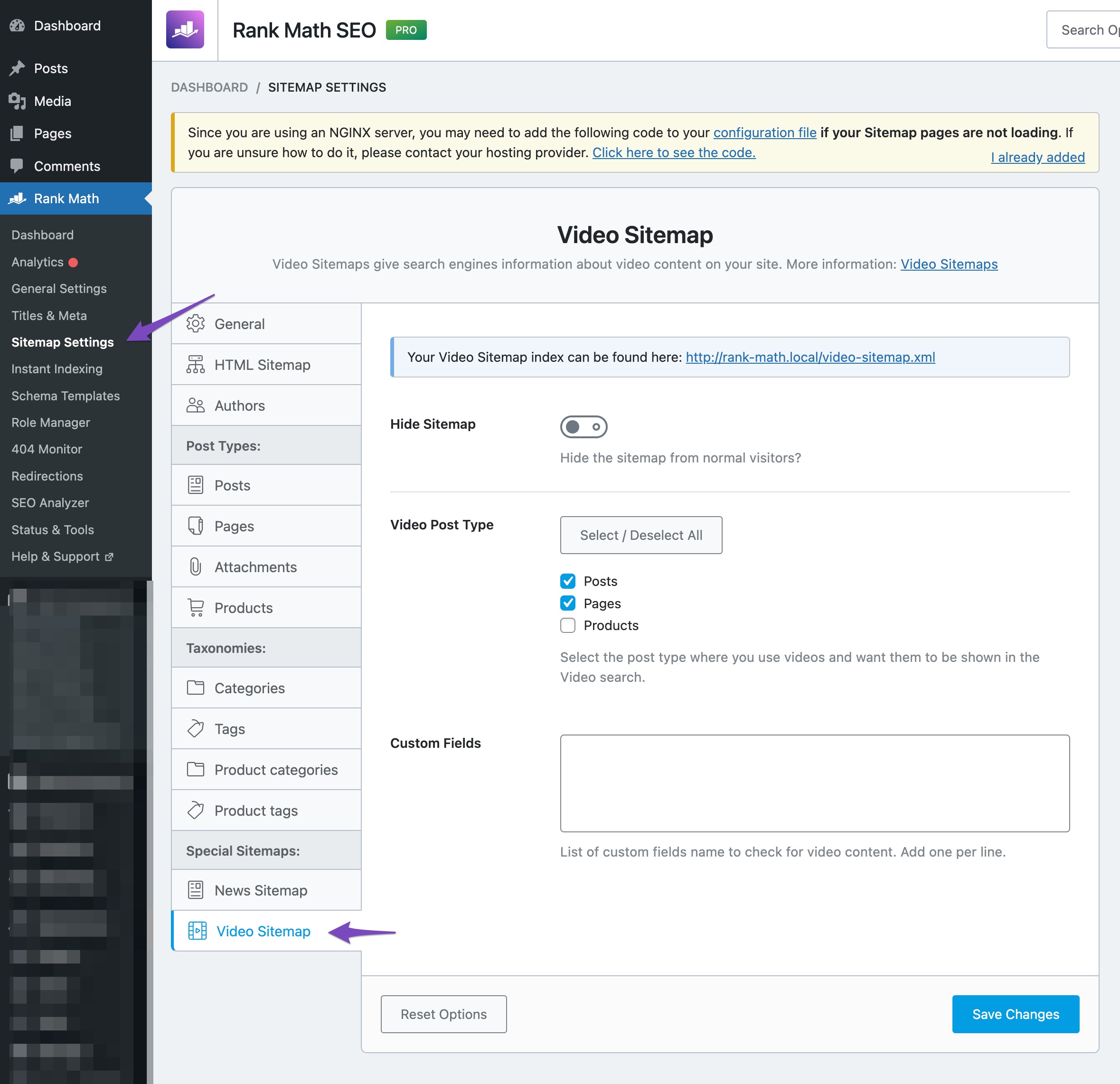1120x1084 pixels.
Task: Dismiss notice via 'I already added' link
Action: coord(1038,157)
